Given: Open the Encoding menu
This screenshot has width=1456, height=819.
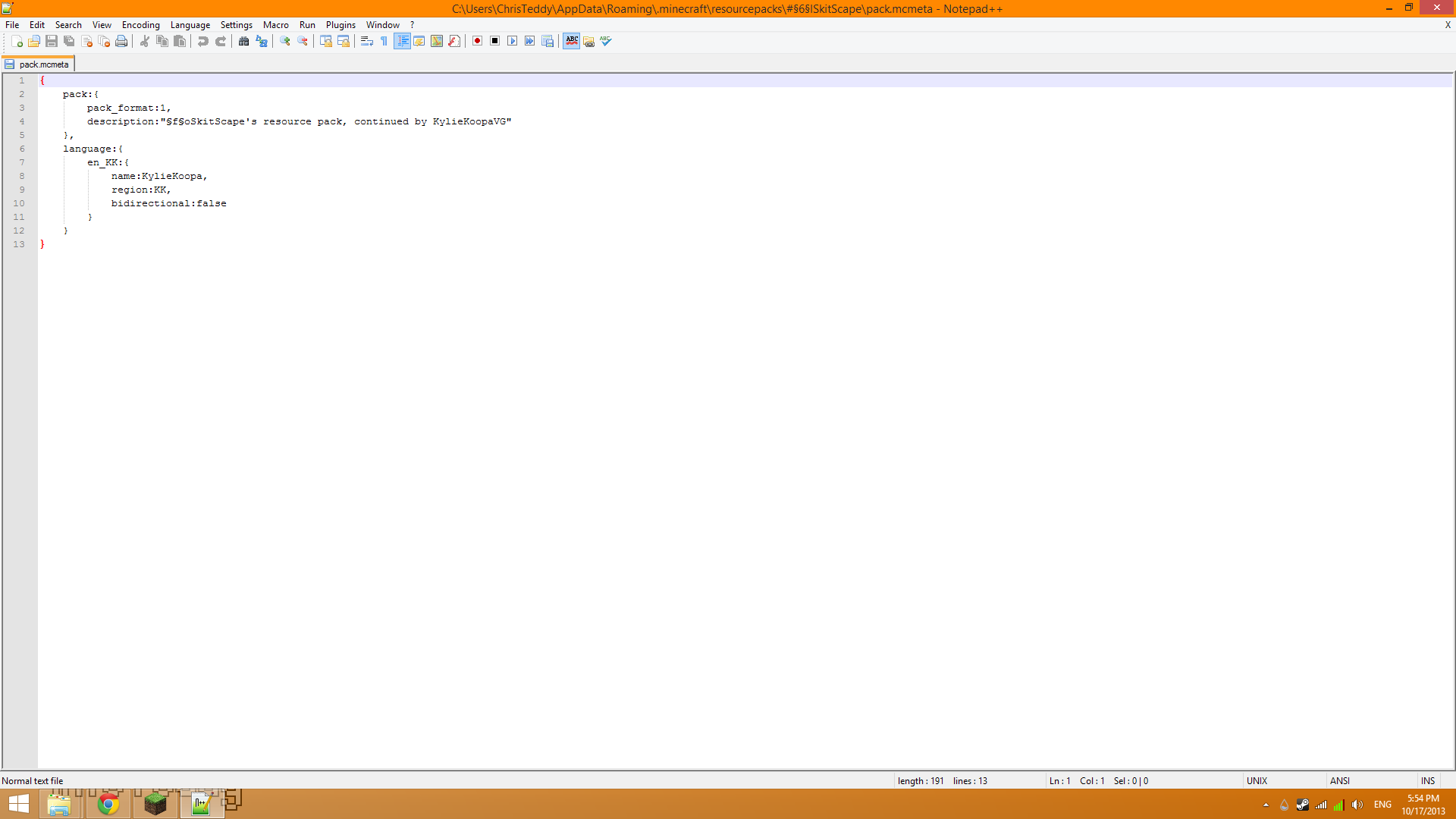Looking at the screenshot, I should coord(140,25).
